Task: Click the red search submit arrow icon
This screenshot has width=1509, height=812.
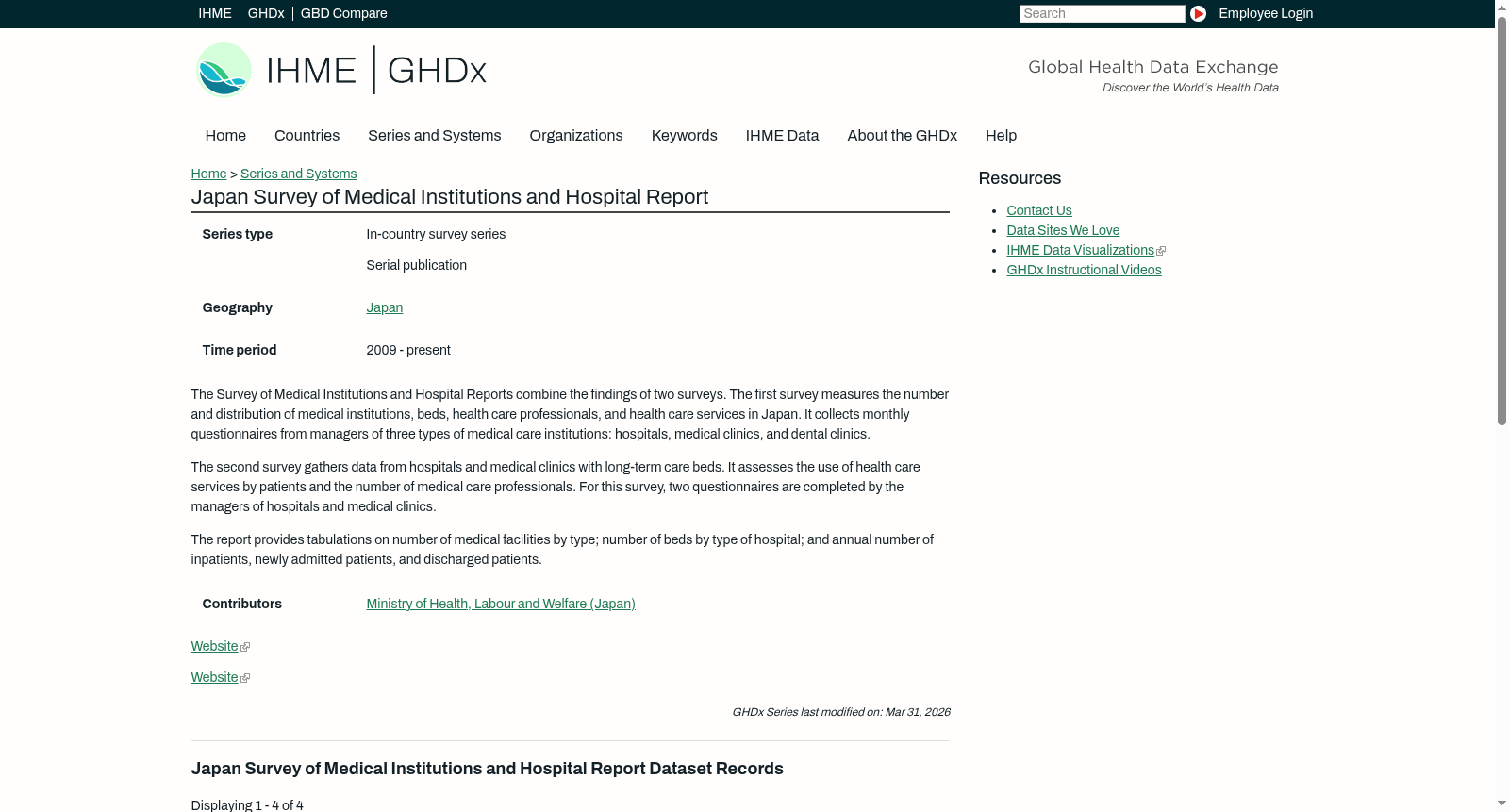Action: [x=1198, y=13]
